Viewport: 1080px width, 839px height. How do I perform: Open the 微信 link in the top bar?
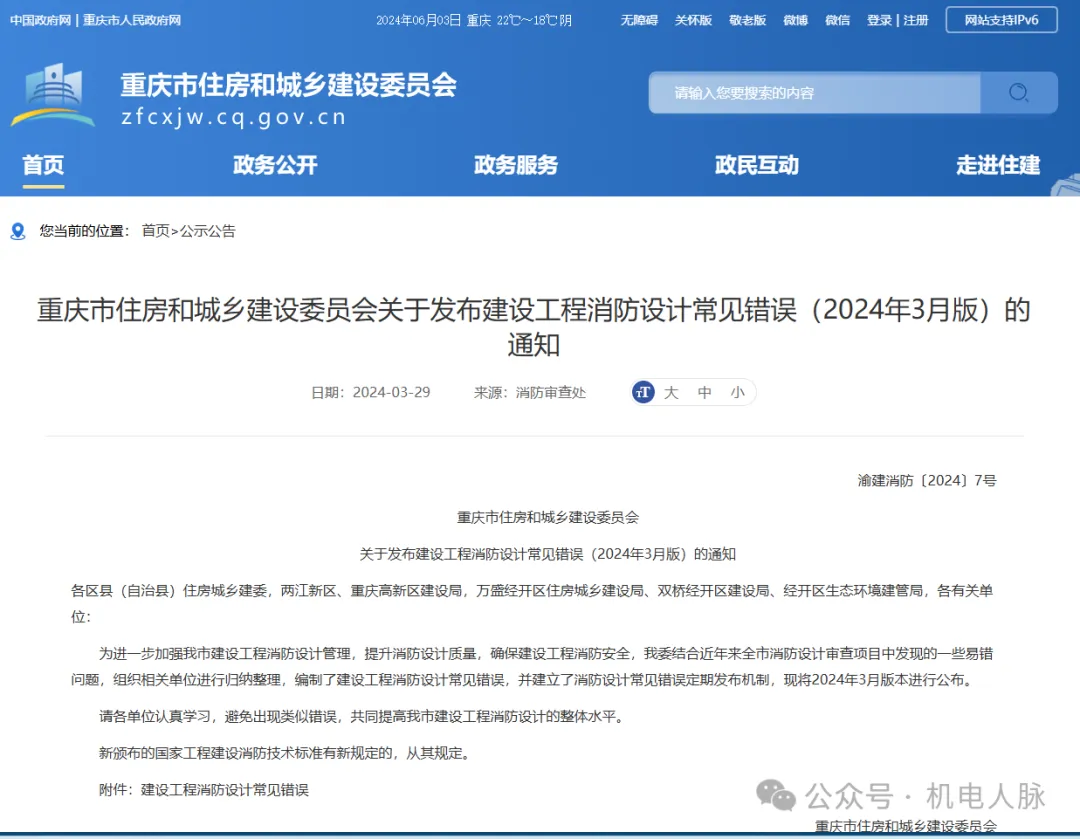click(x=837, y=20)
